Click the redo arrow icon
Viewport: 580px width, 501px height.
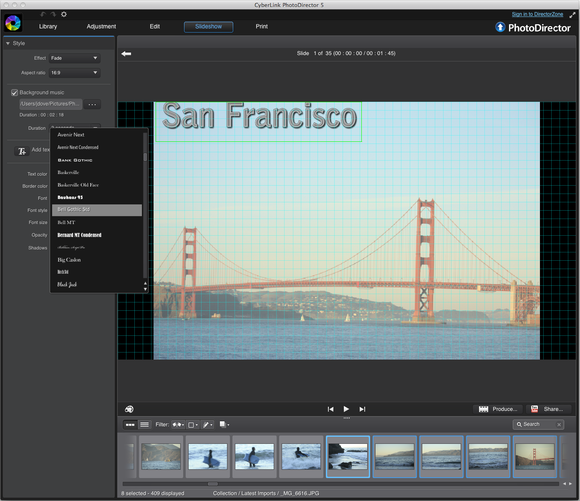(53, 14)
